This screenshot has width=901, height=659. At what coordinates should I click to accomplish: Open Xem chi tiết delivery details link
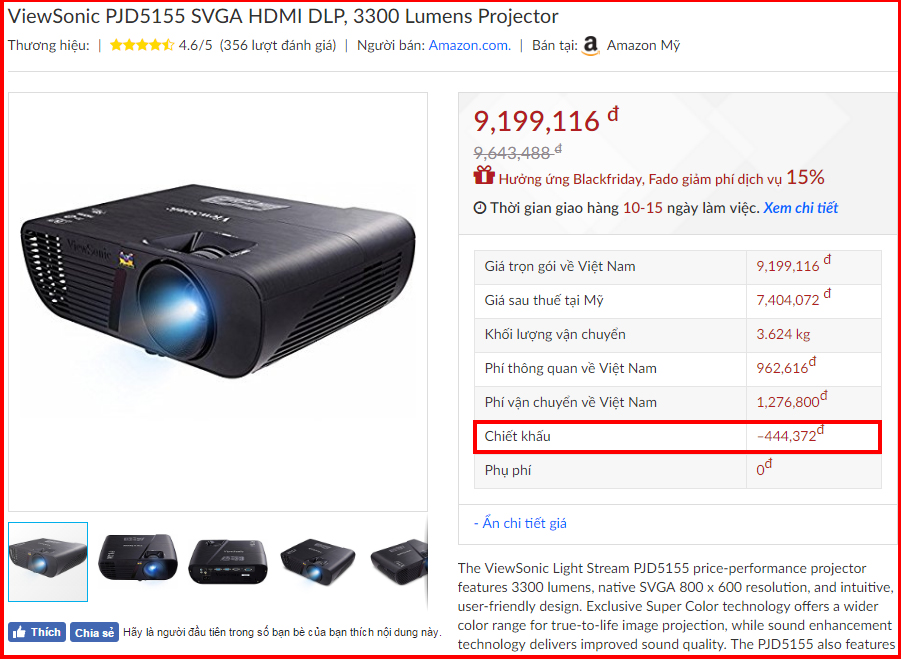[x=800, y=208]
